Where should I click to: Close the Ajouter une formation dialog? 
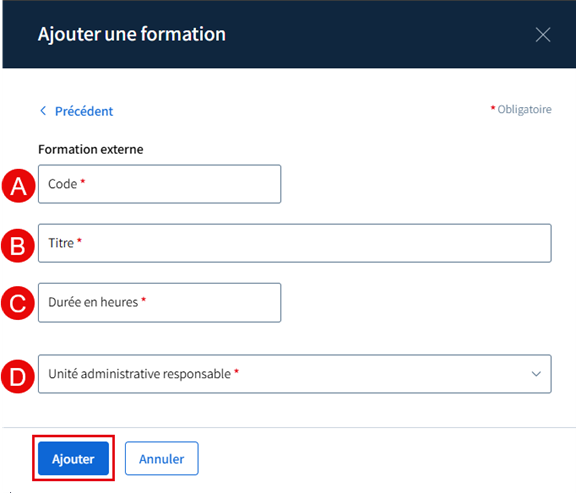[x=543, y=35]
